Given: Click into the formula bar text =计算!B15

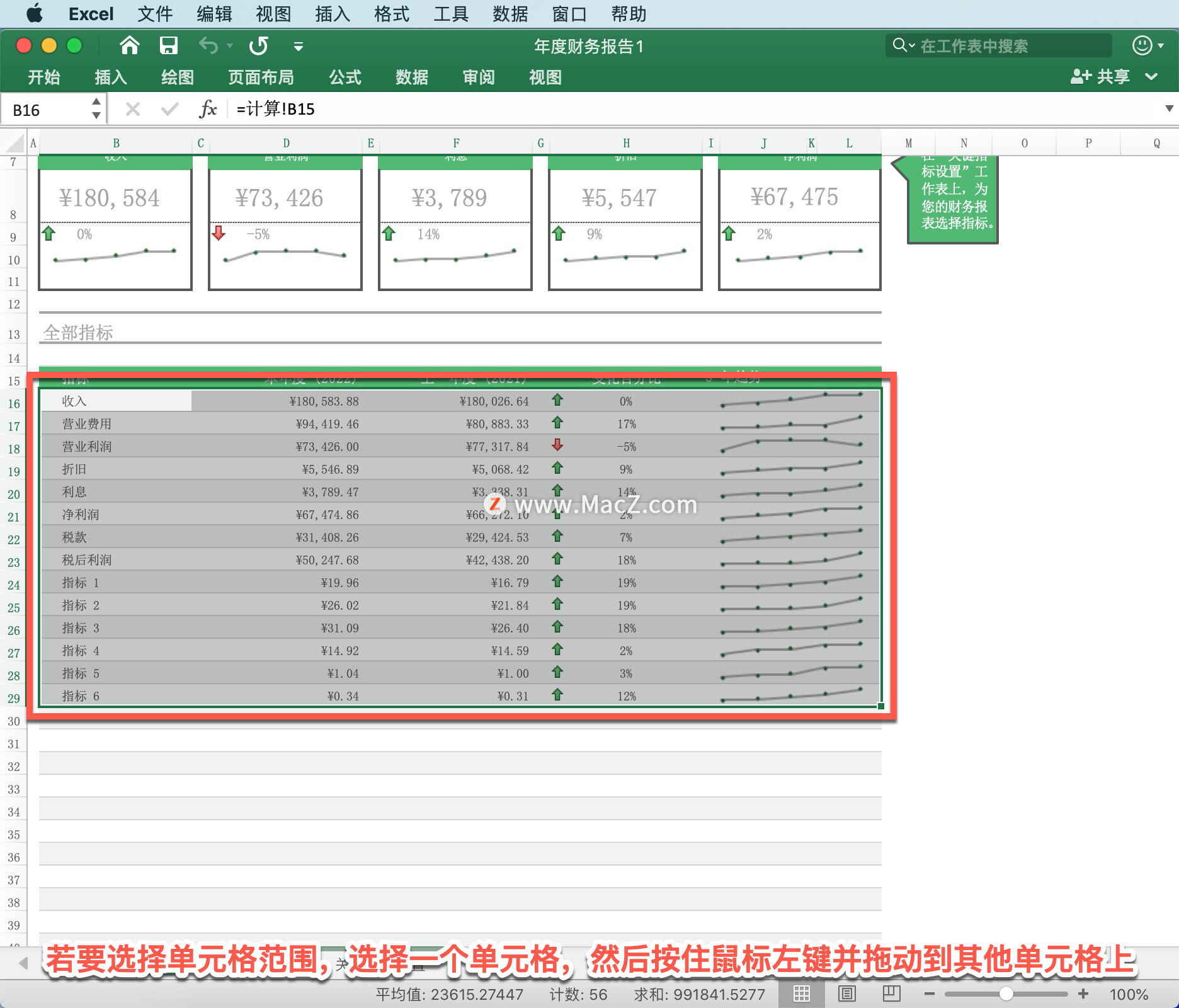Looking at the screenshot, I should 275,109.
